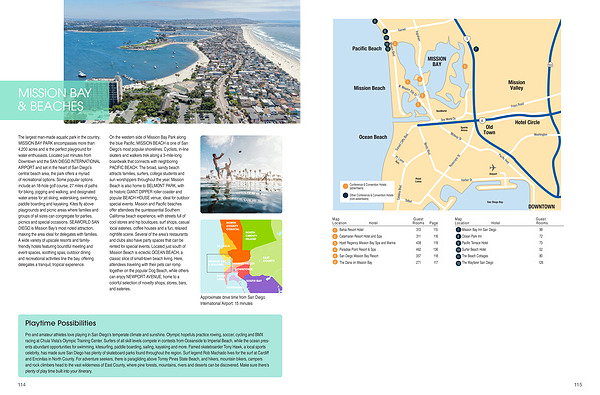This screenshot has height=395, width=600.
Task: Click the orange marker beside The Dana on Mission Bay
Action: (335, 263)
